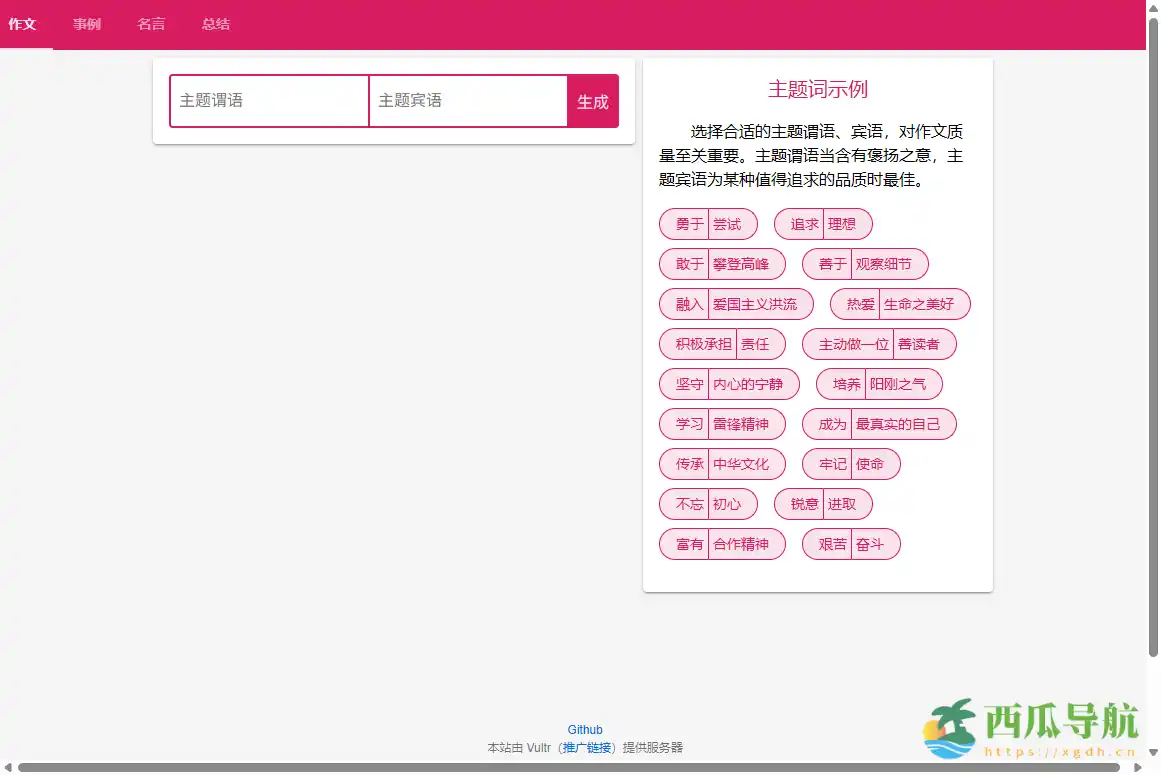Select the 追求理想 example chip

pos(823,223)
